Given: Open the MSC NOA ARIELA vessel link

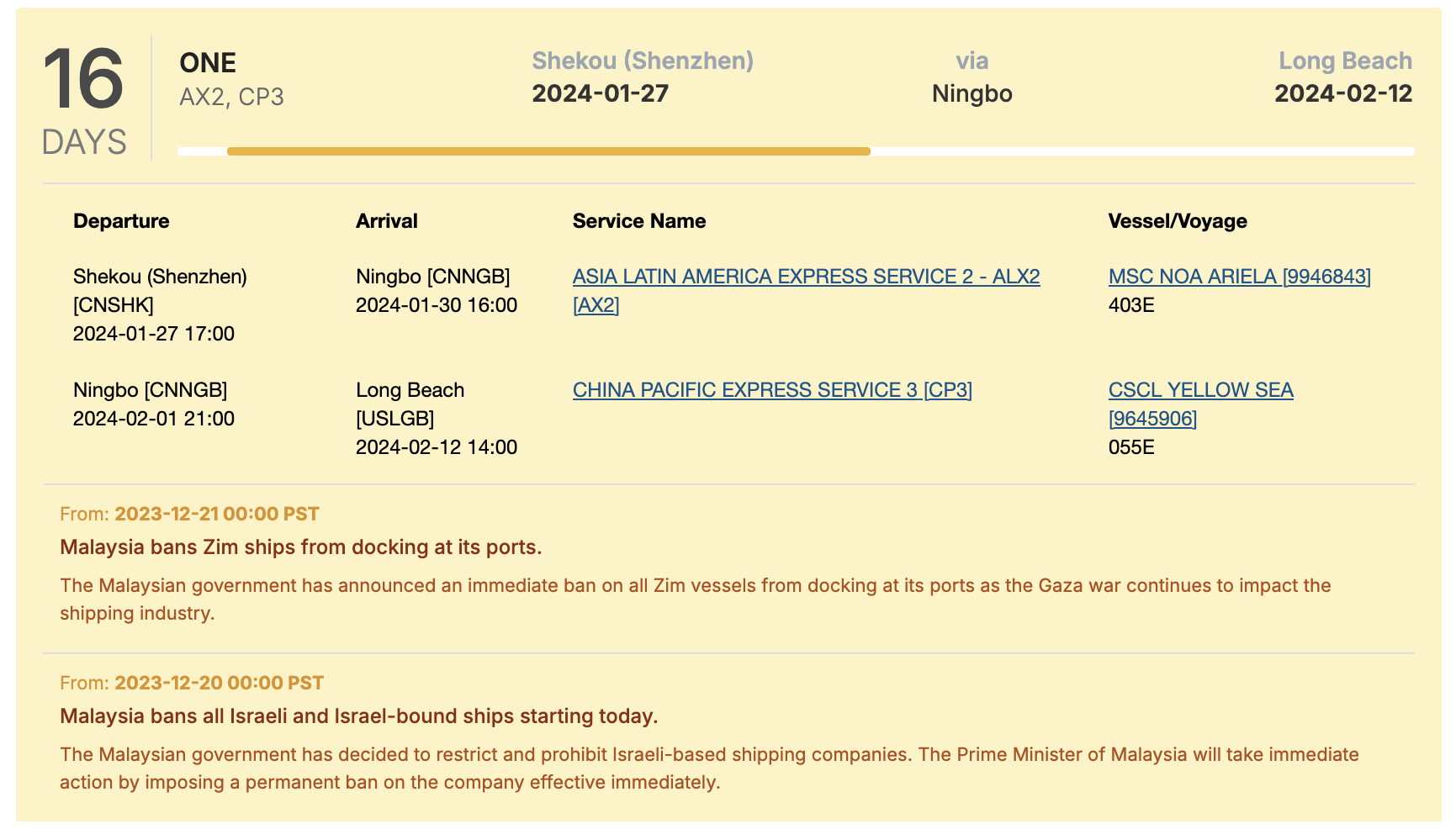Looking at the screenshot, I should coord(1239,277).
